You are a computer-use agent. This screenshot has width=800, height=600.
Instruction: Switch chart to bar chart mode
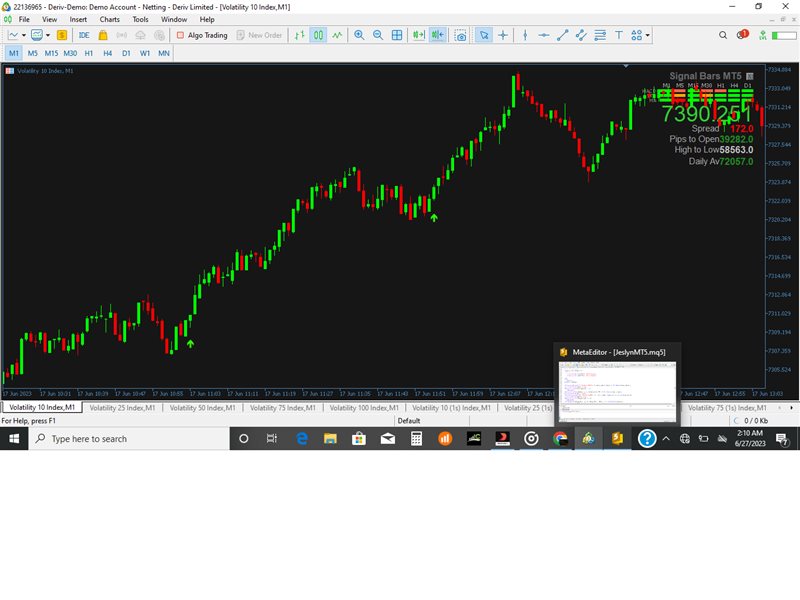(x=299, y=35)
